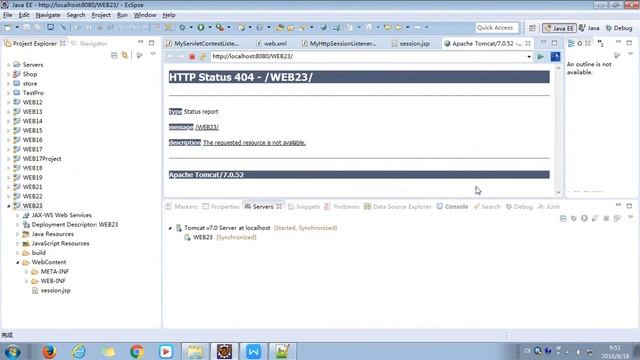This screenshot has height=360, width=640.
Task: Click the green Go arrow beside URL
Action: 540,56
